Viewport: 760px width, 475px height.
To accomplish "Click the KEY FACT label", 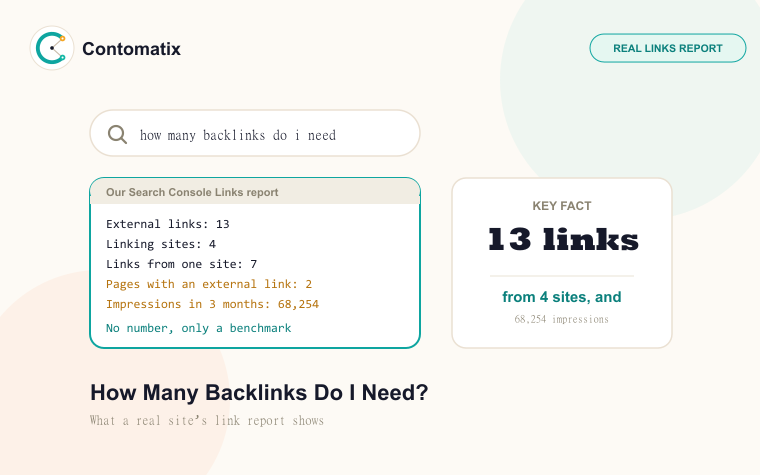I will [x=562, y=206].
